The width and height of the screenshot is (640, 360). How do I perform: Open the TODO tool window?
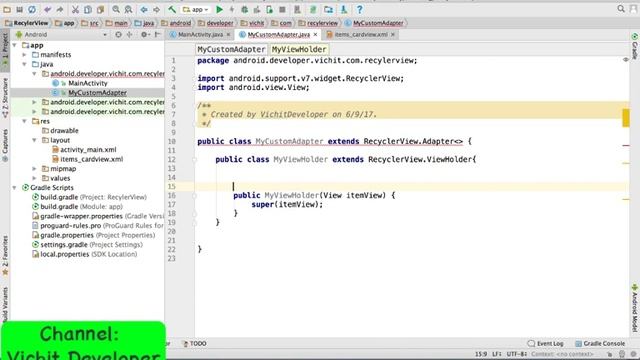point(195,344)
